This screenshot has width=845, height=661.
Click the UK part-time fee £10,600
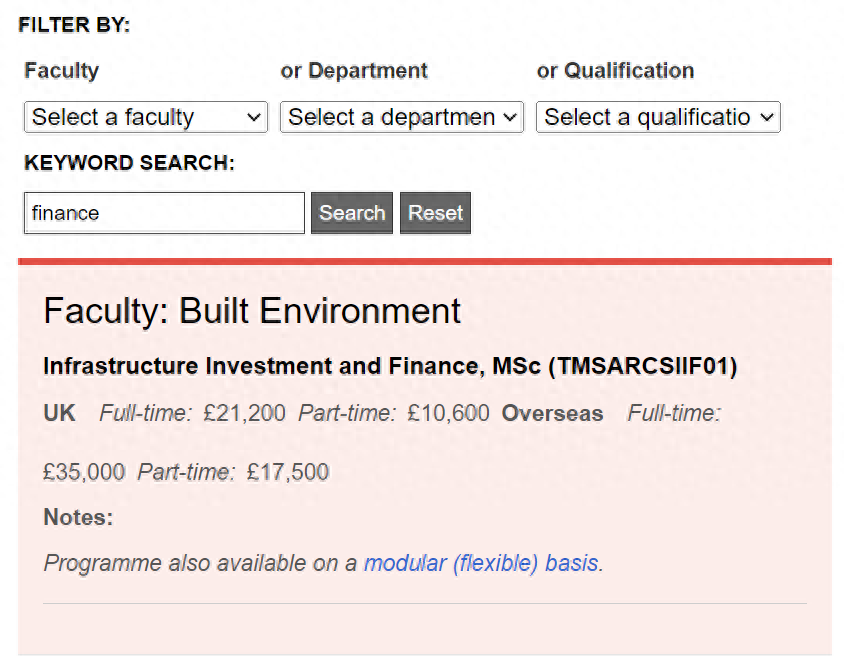(448, 413)
